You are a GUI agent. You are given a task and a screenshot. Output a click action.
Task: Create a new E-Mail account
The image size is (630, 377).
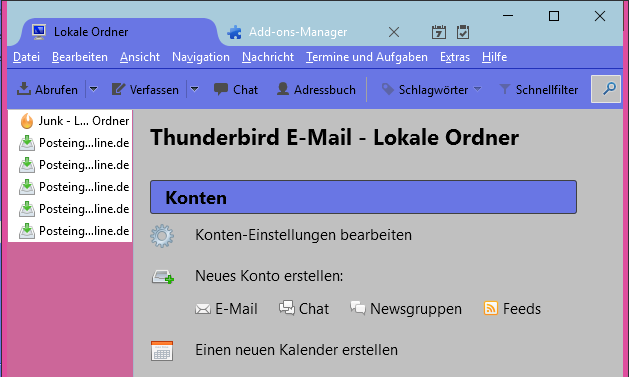[226, 309]
